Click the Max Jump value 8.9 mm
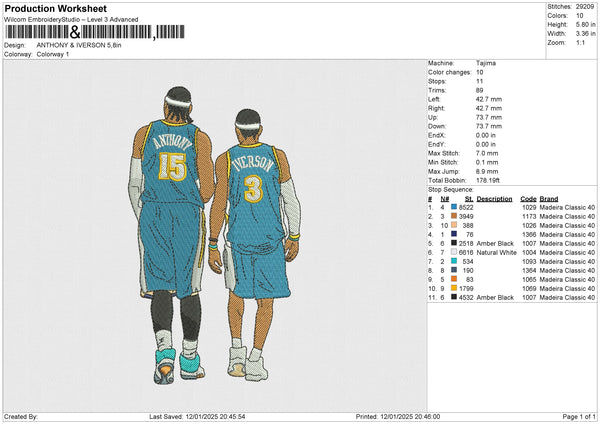This screenshot has width=600, height=424. (487, 171)
